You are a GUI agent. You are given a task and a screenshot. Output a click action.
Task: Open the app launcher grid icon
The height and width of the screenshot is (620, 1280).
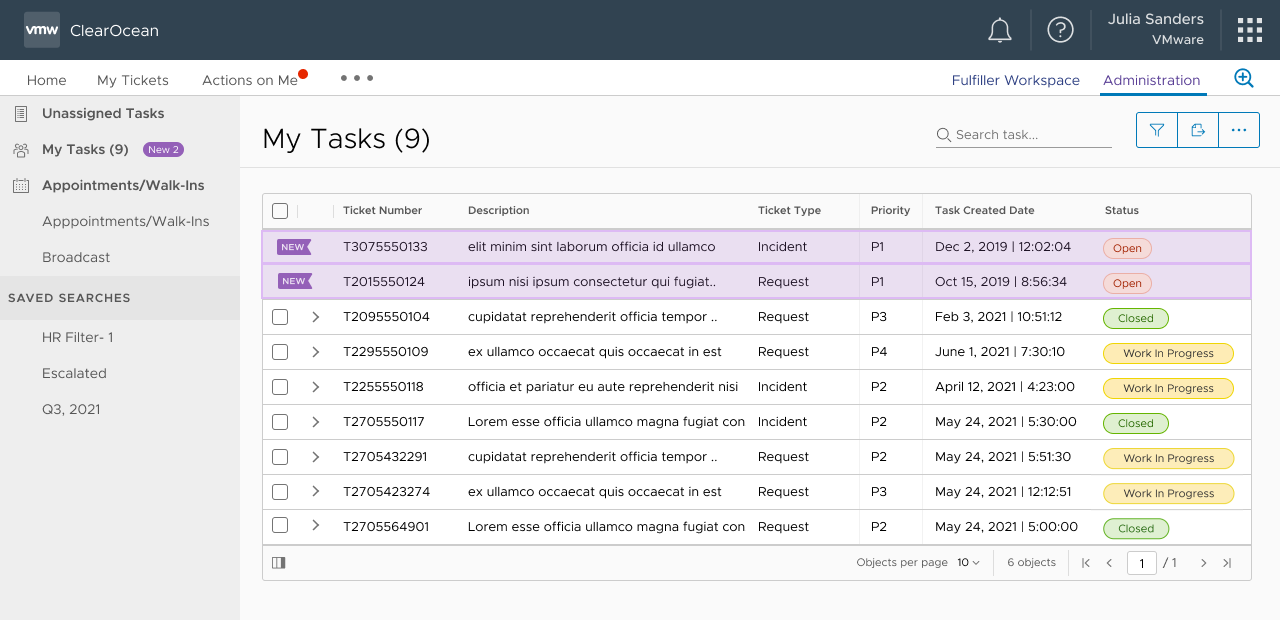pos(1249,30)
